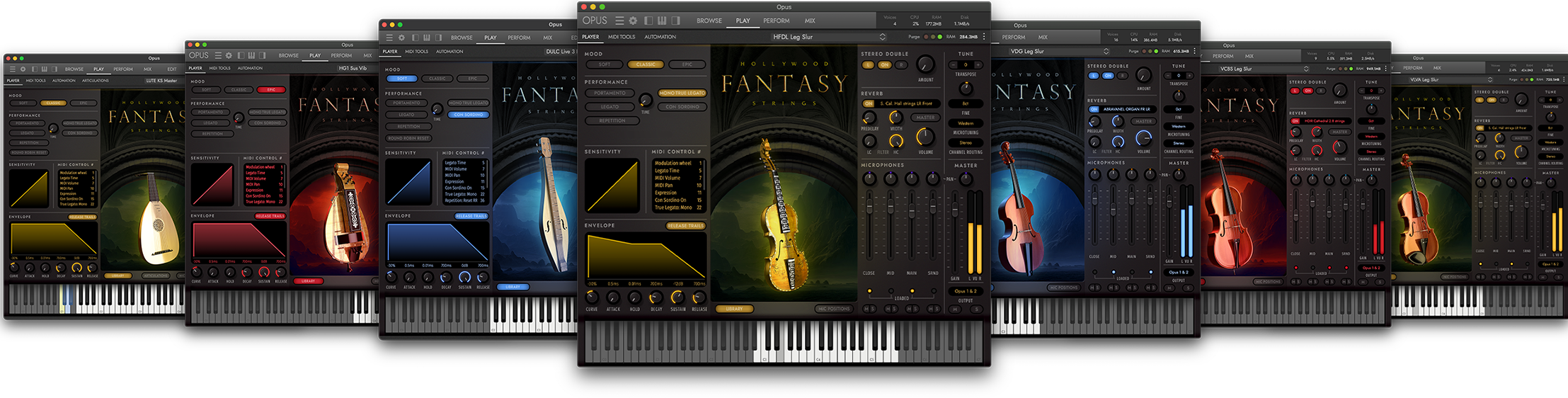Click the reverb Predelay knob in HFDL window
The width and height of the screenshot is (1568, 398).
coord(869,118)
